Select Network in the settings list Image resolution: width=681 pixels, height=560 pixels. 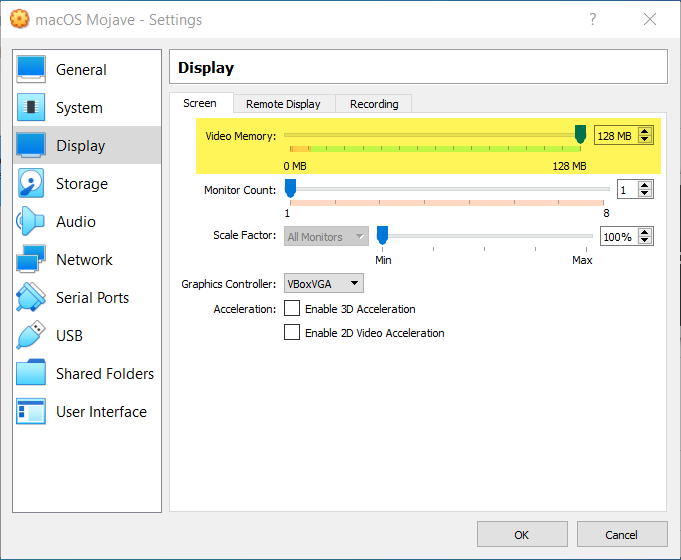[87, 259]
